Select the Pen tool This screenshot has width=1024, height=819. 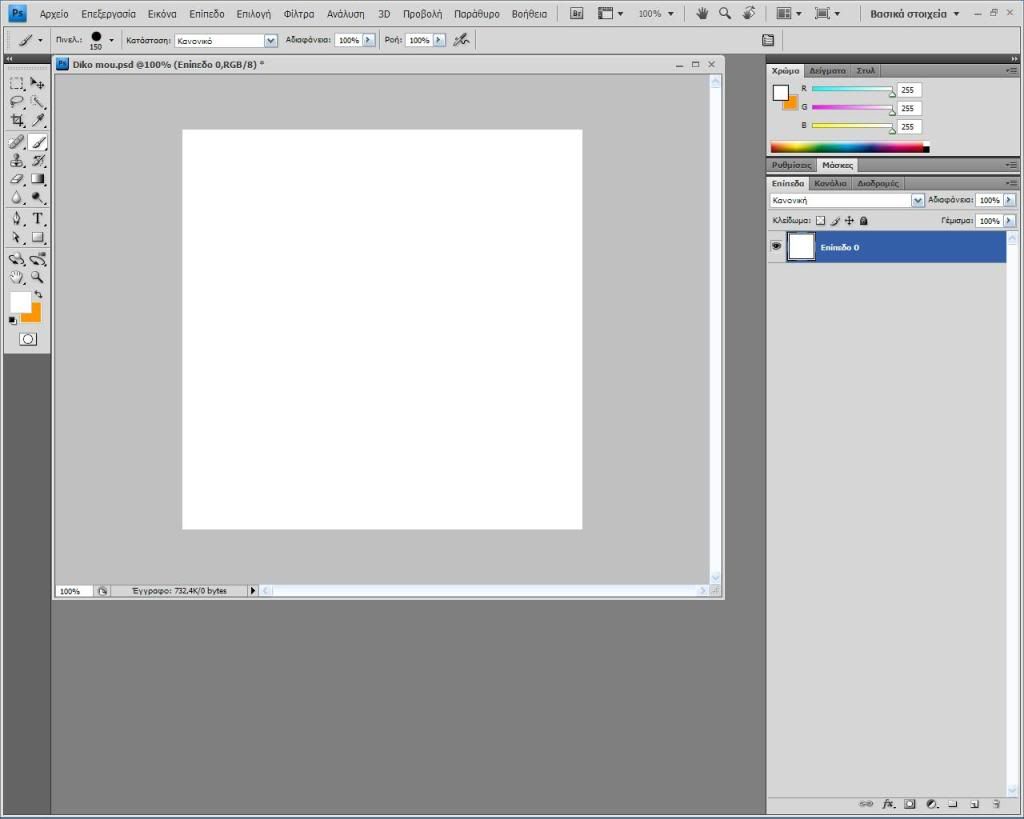coord(17,218)
